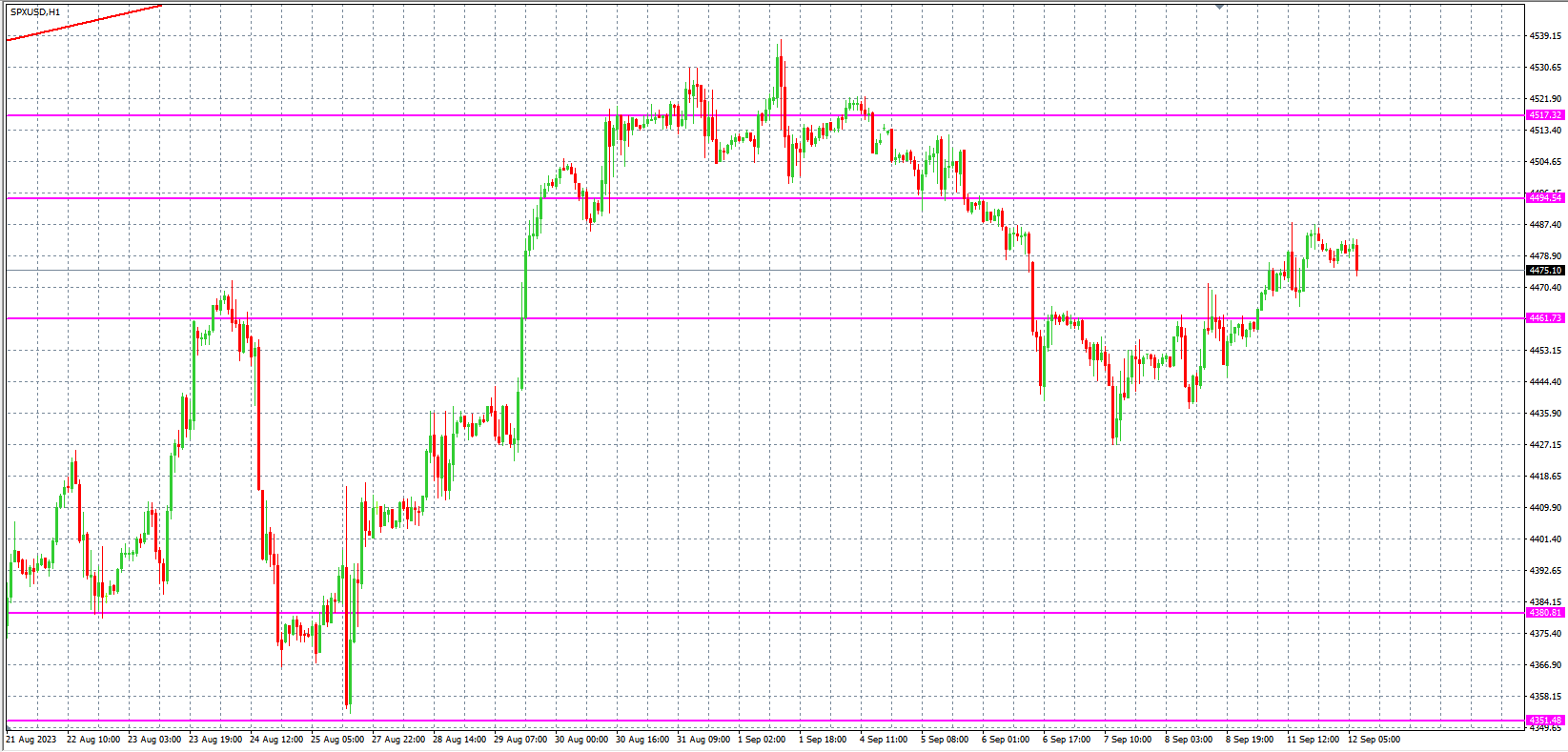1568x752 pixels.
Task: Click the current price label 4475.10
Action: click(1544, 271)
